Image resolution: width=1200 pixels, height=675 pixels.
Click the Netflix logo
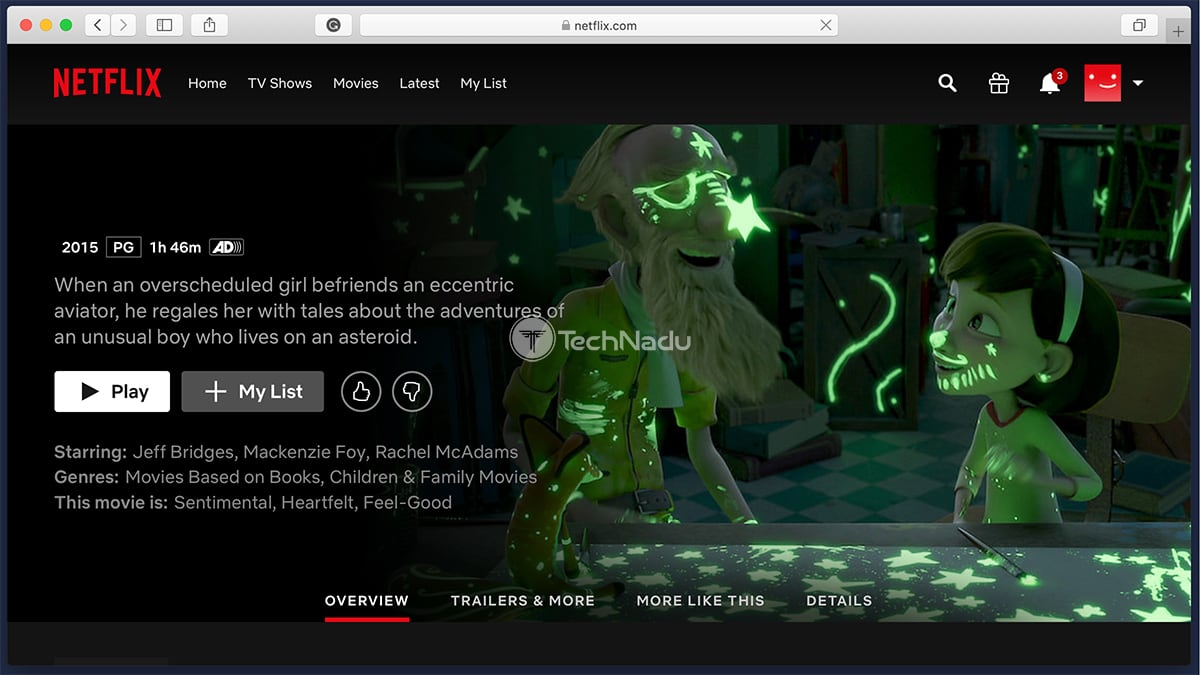[107, 83]
